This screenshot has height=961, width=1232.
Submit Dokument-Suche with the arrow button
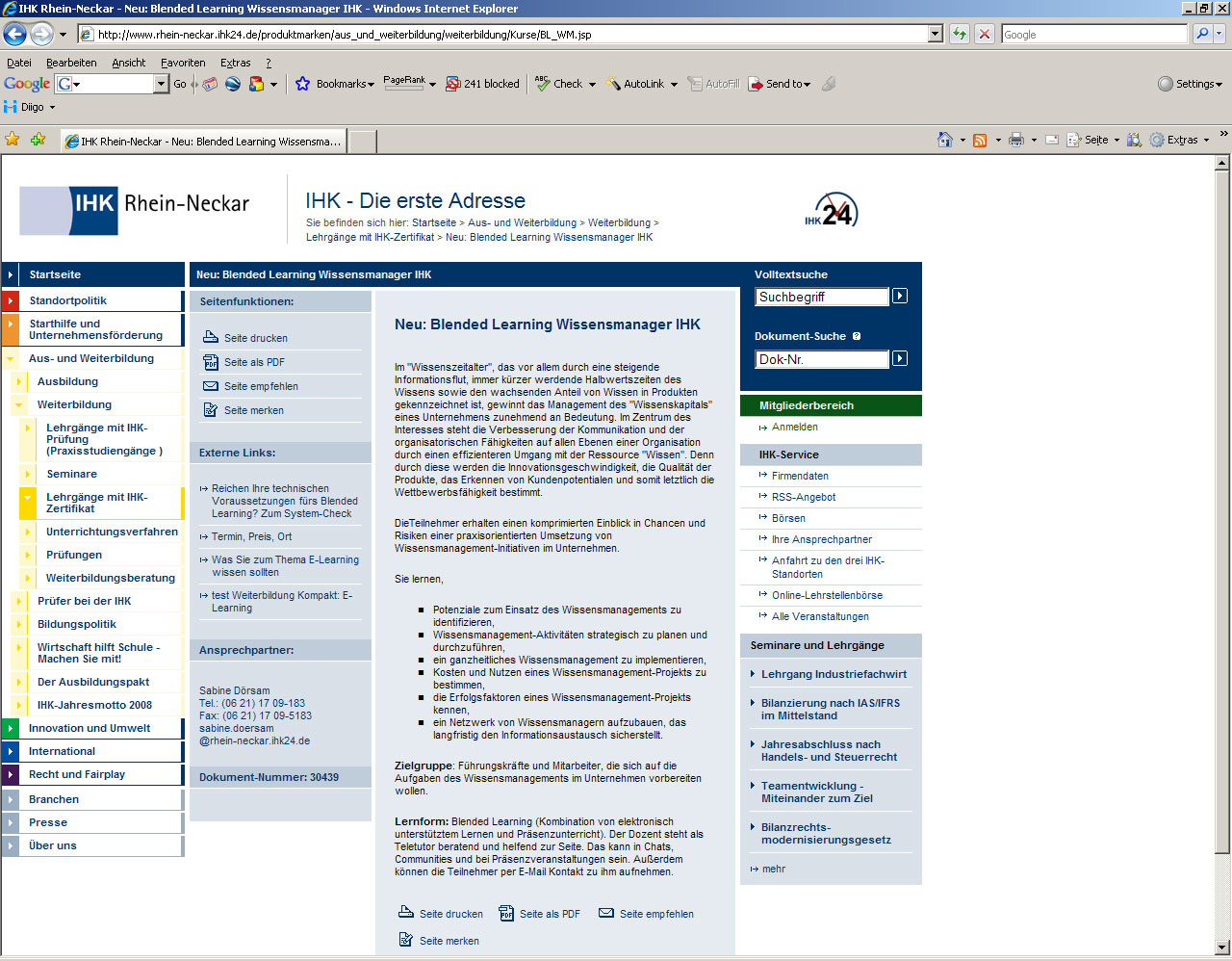[x=900, y=358]
